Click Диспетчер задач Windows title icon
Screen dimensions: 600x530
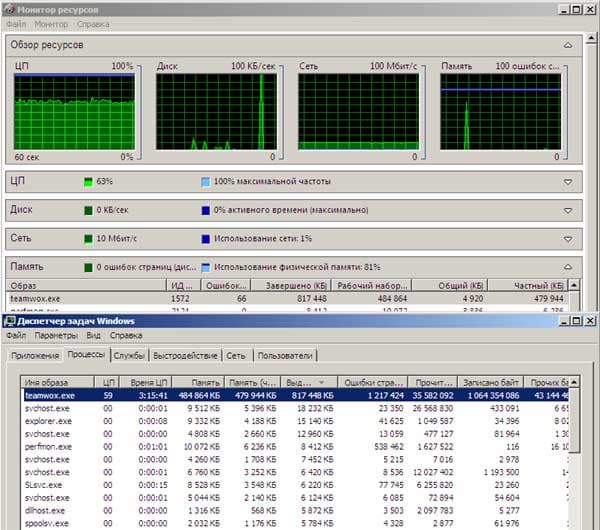pos(10,321)
